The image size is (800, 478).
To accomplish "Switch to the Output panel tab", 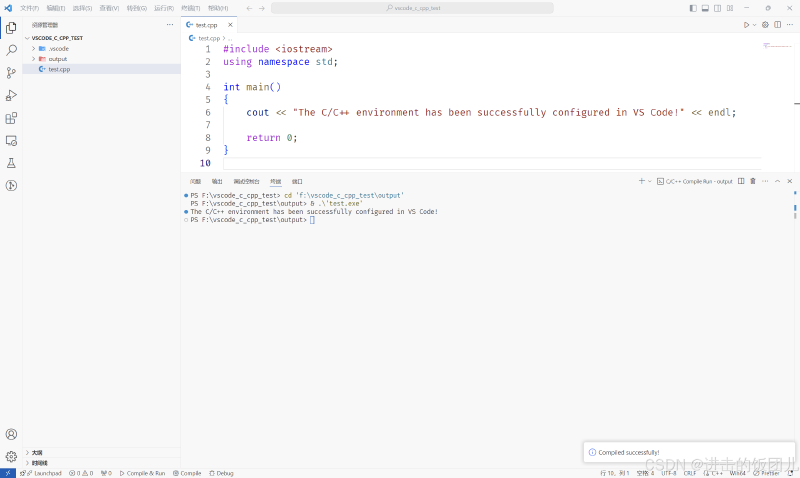I will click(x=217, y=182).
